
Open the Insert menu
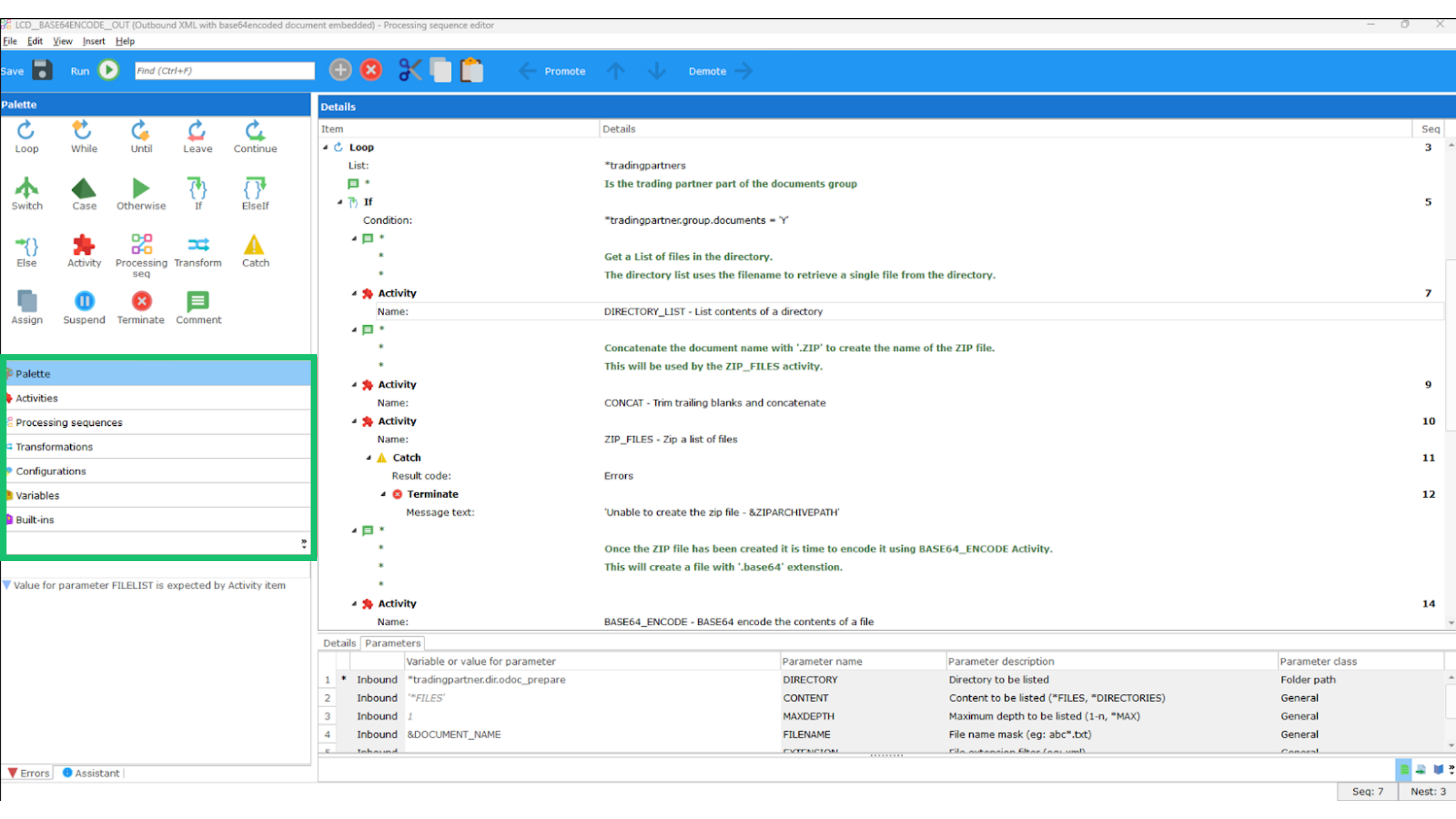pos(94,41)
